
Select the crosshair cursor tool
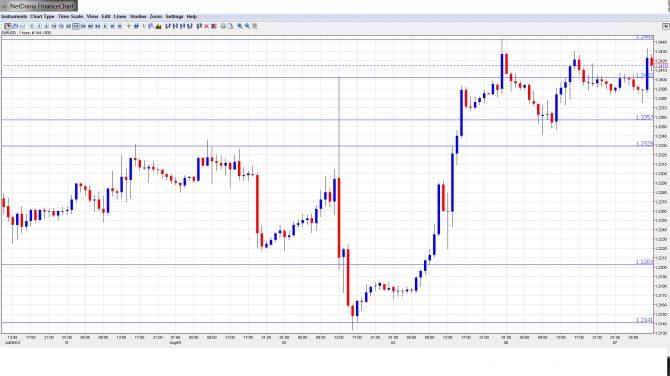(129, 26)
